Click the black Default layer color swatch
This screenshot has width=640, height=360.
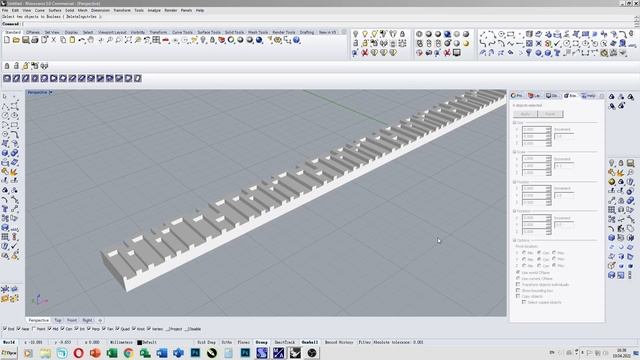click(x=139, y=342)
